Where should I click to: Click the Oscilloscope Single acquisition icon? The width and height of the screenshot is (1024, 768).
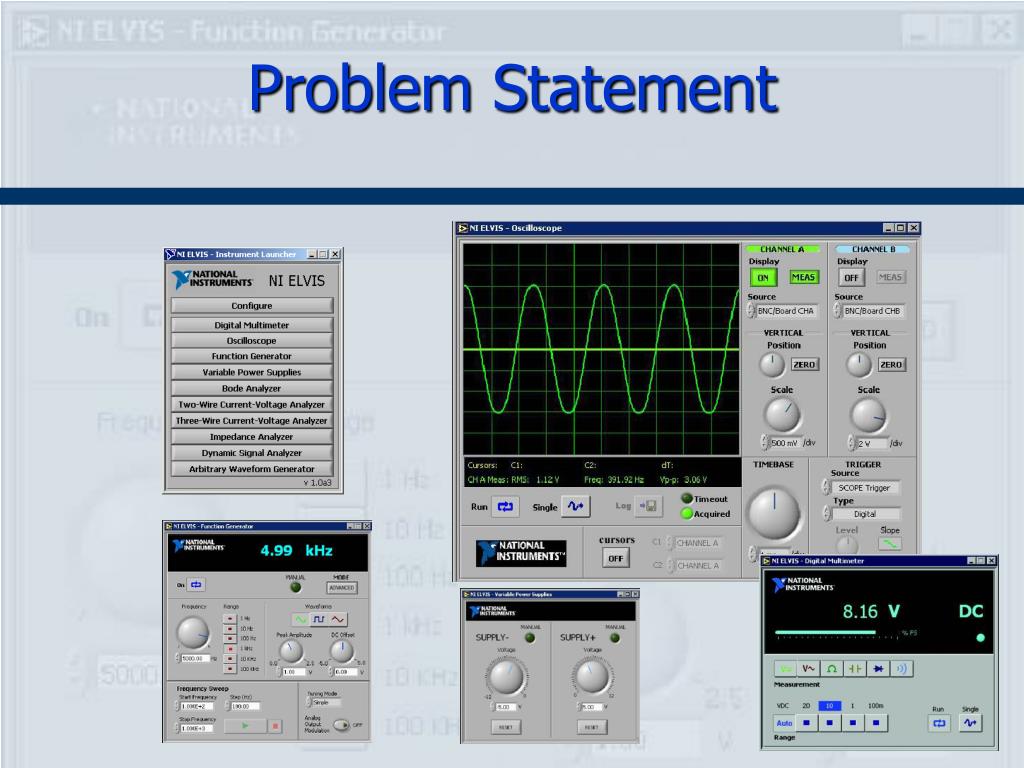pyautogui.click(x=575, y=506)
